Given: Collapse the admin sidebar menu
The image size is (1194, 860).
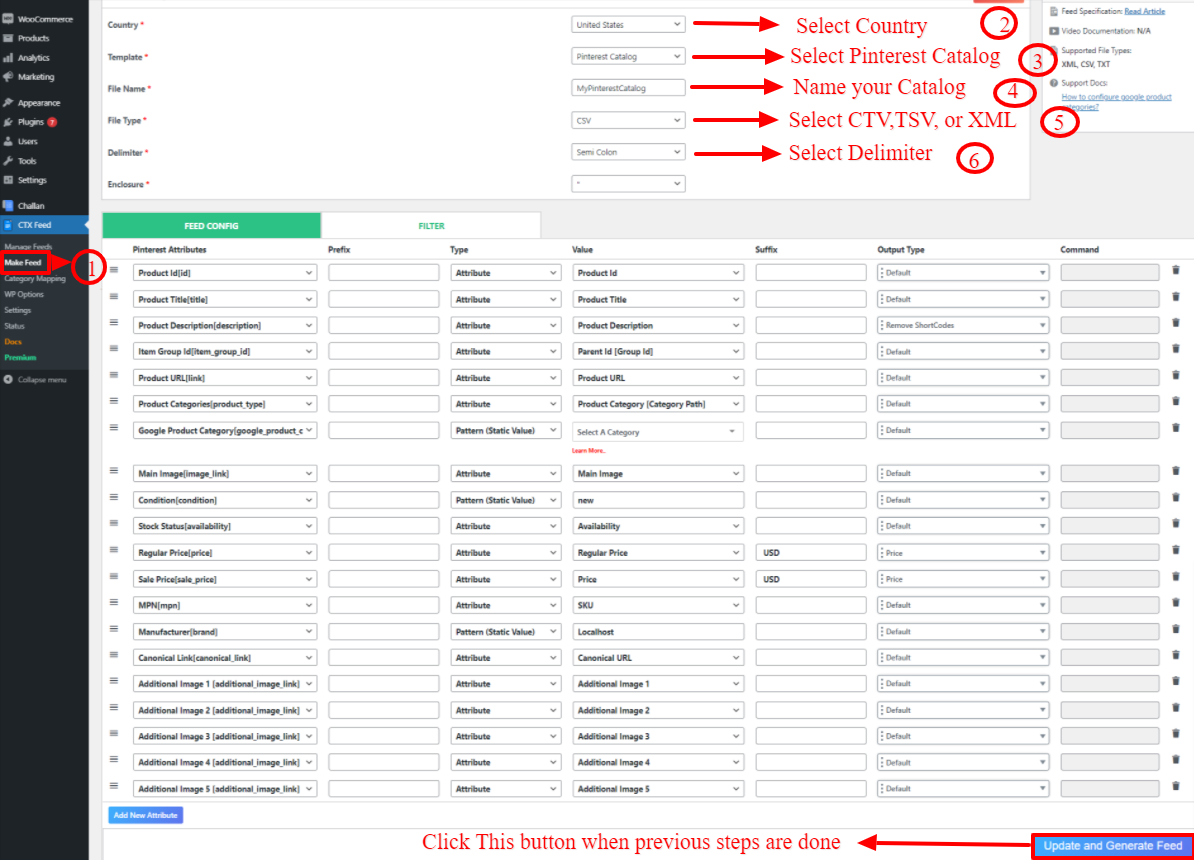Looking at the screenshot, I should pyautogui.click(x=37, y=379).
